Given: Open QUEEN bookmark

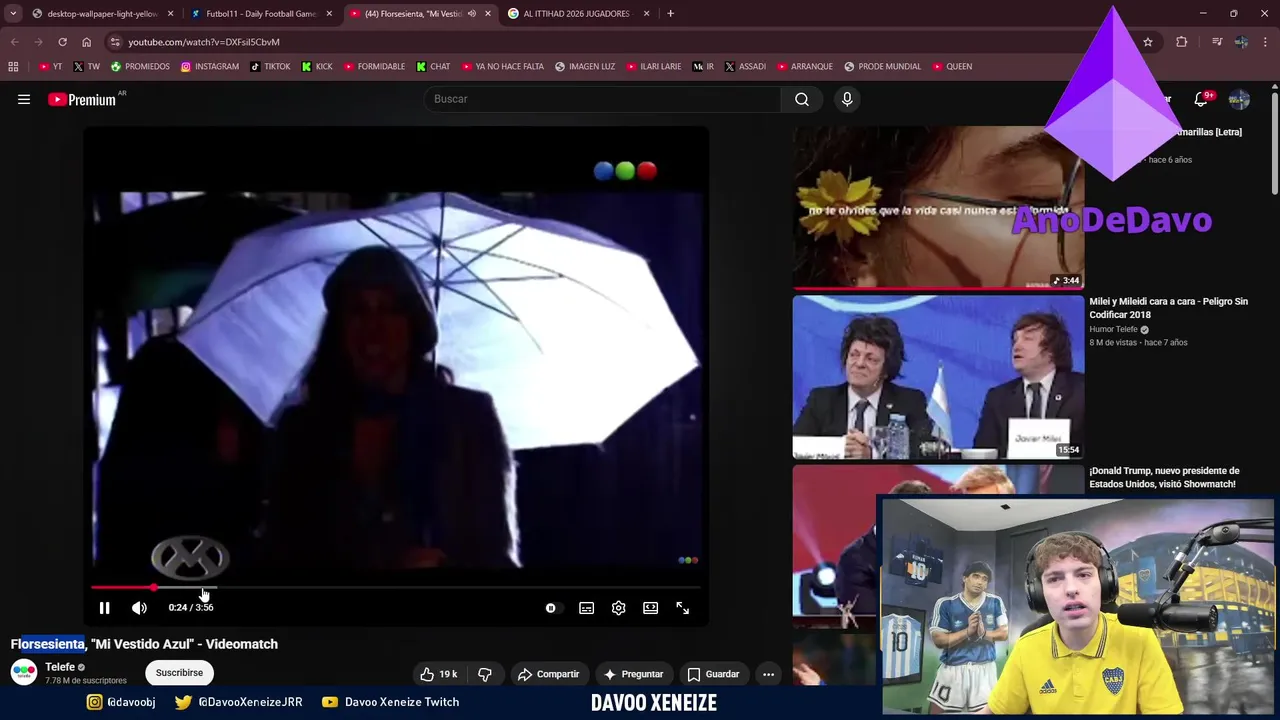Looking at the screenshot, I should click(x=951, y=67).
